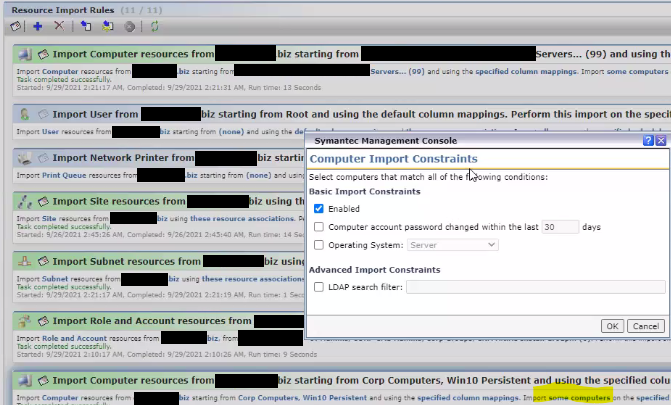Open these resource associations link in Site rule

coord(242,218)
